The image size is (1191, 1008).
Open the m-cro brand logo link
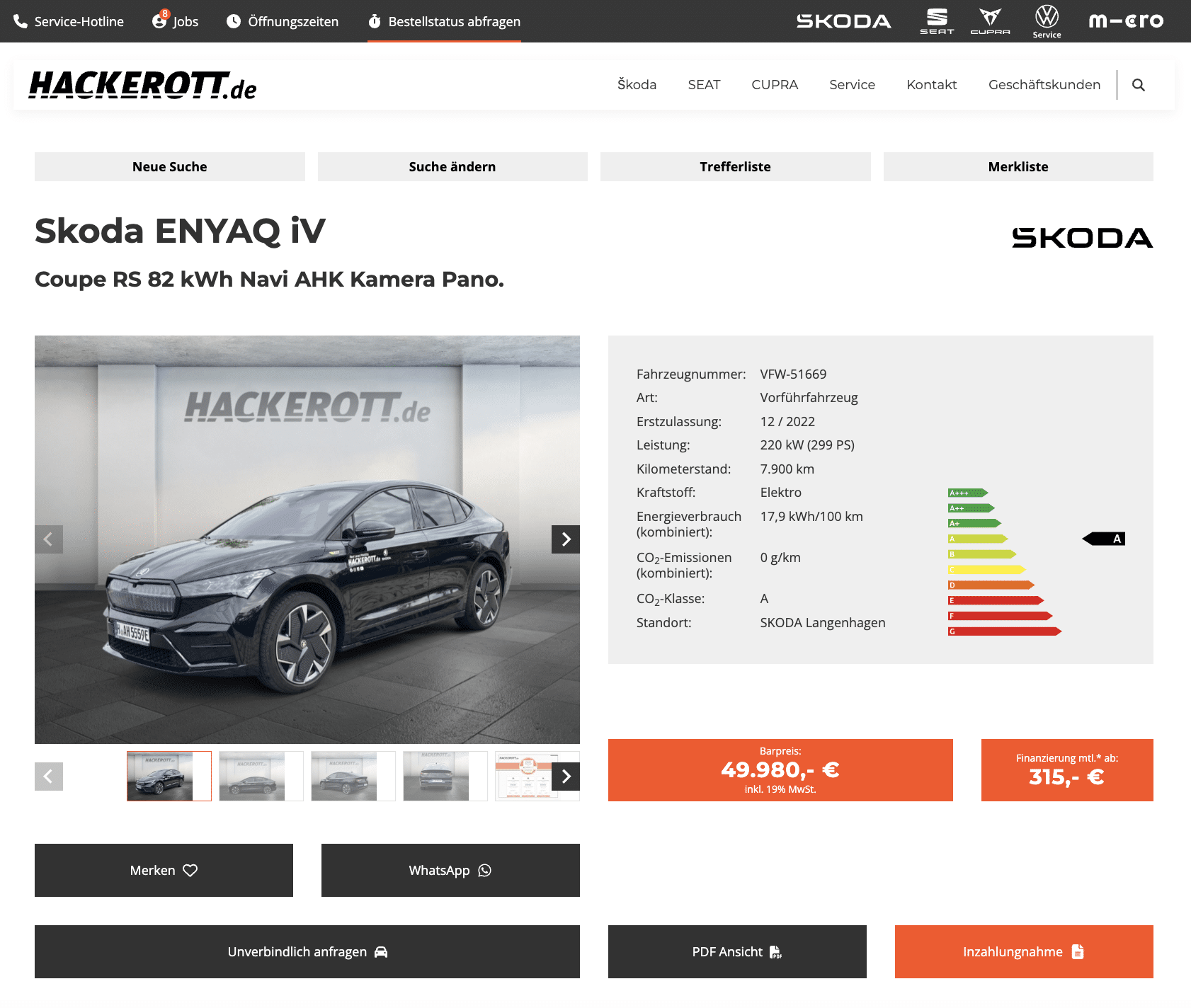tap(1126, 21)
